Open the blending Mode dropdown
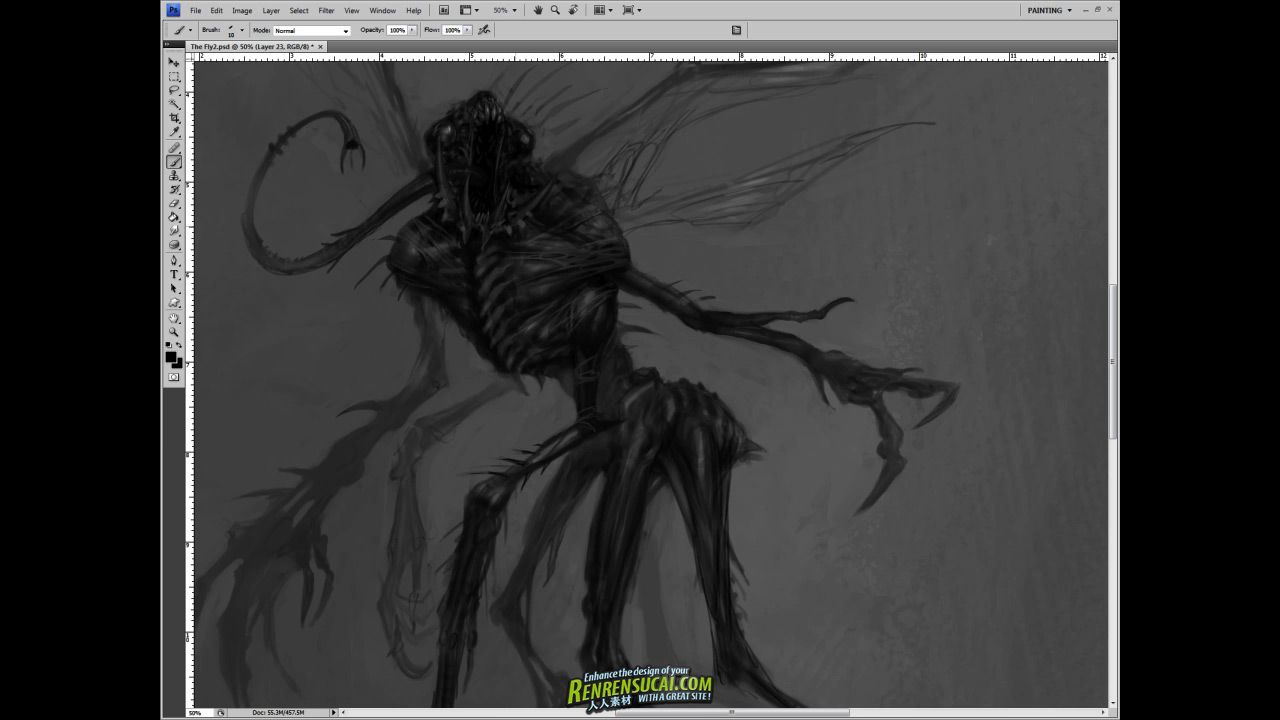The image size is (1280, 720). pyautogui.click(x=312, y=31)
